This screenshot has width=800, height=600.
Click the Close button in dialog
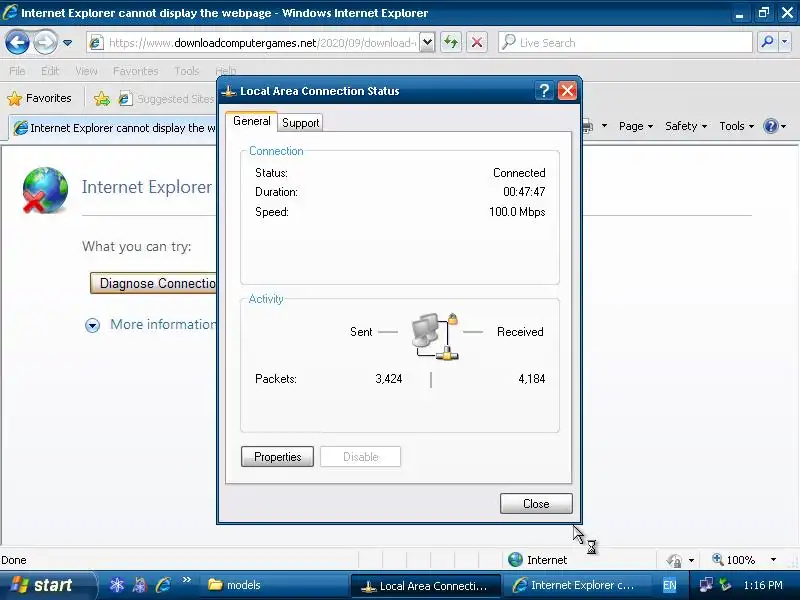point(536,504)
